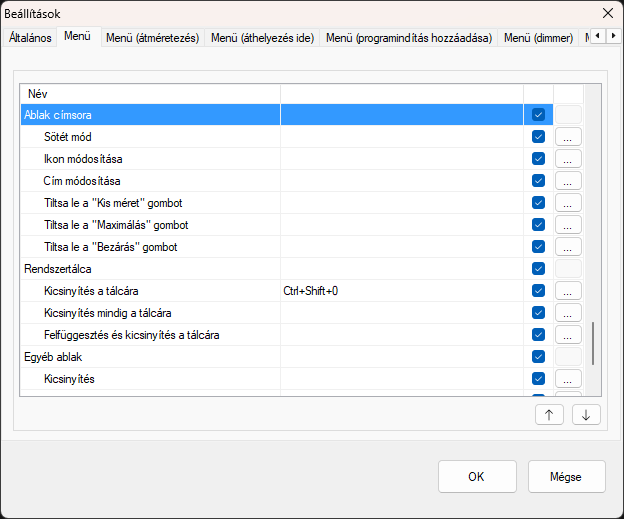Image resolution: width=624 pixels, height=519 pixels.
Task: Cancel with the Mégse button
Action: click(x=567, y=476)
